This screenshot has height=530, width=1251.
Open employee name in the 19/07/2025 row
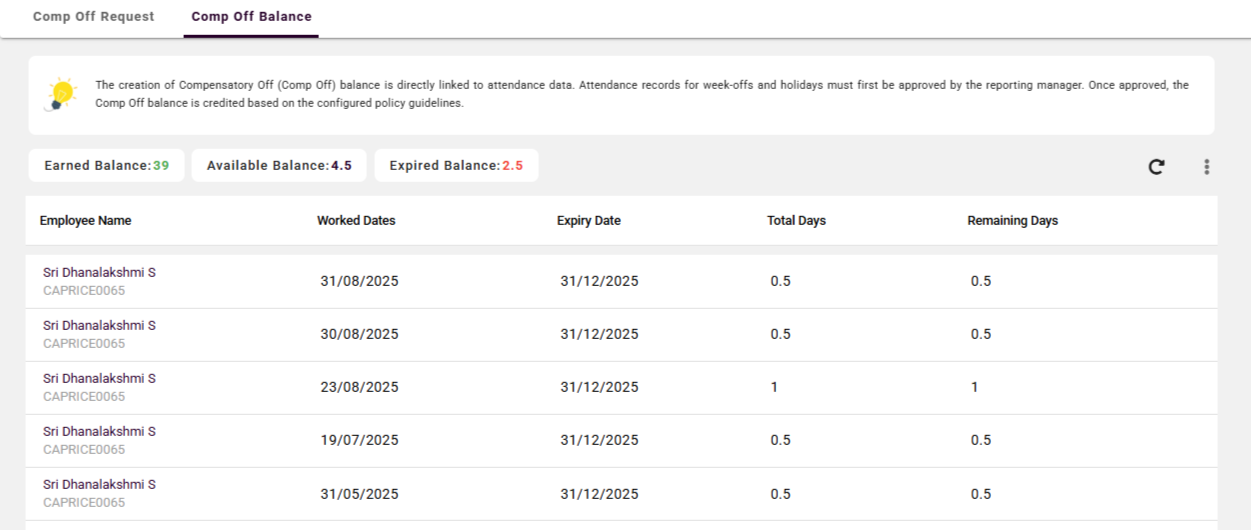coord(99,432)
